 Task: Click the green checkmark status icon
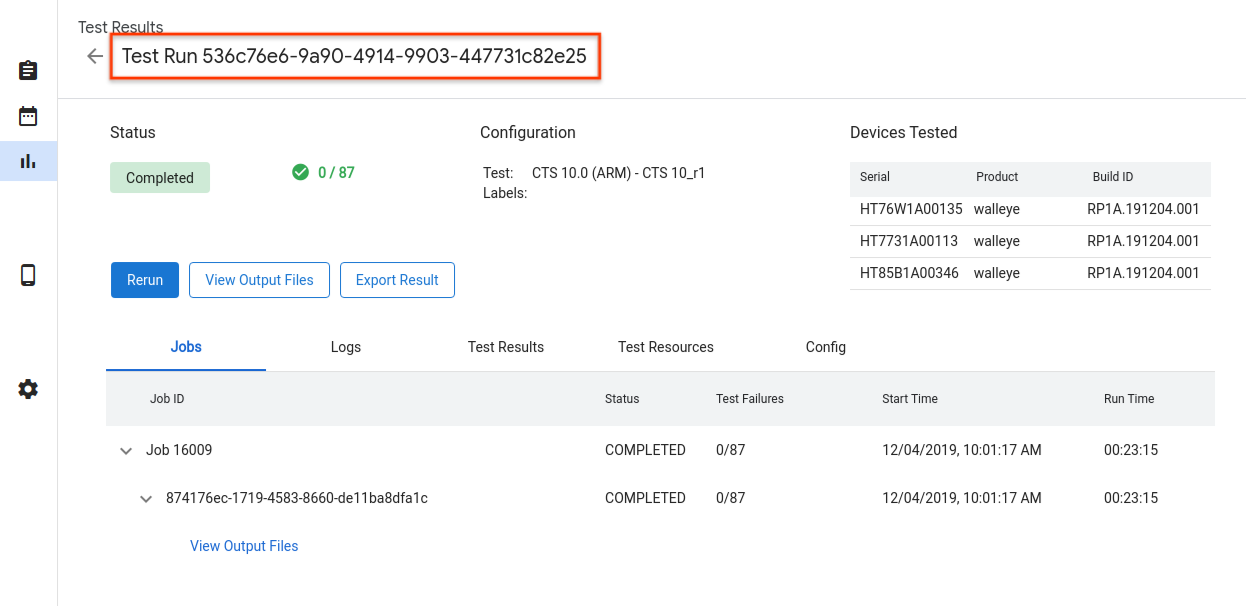click(x=300, y=172)
